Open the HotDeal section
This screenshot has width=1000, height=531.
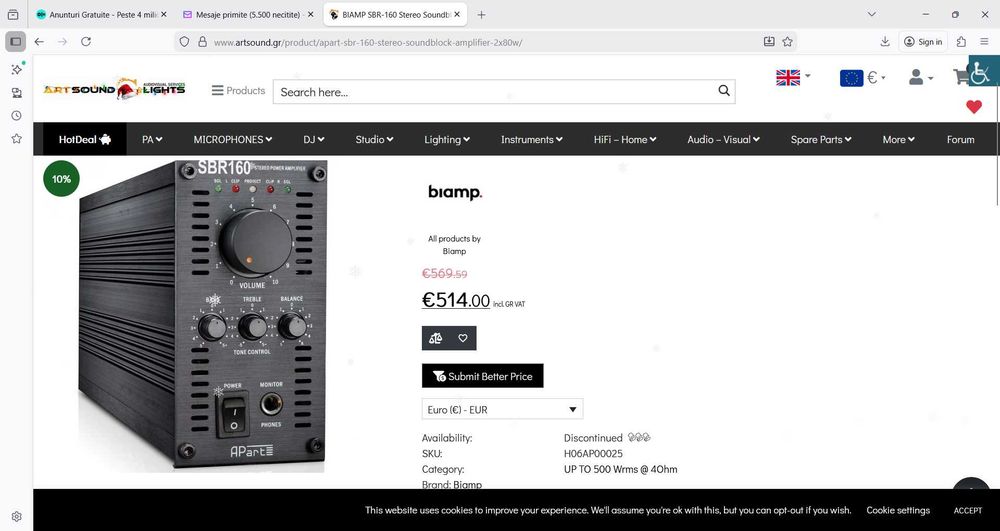[x=85, y=139]
